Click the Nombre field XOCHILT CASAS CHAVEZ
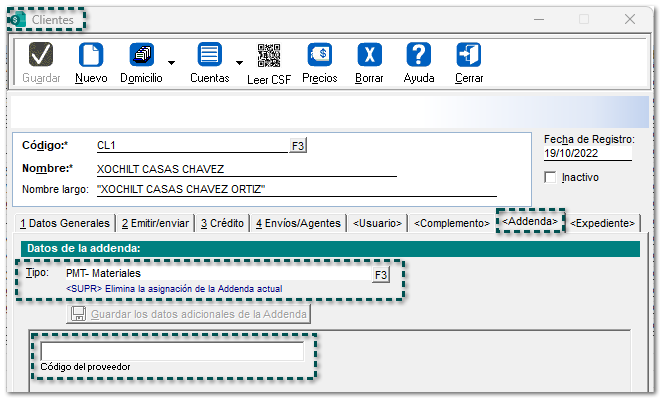Image resolution: width=663 pixels, height=401 pixels. tap(247, 169)
